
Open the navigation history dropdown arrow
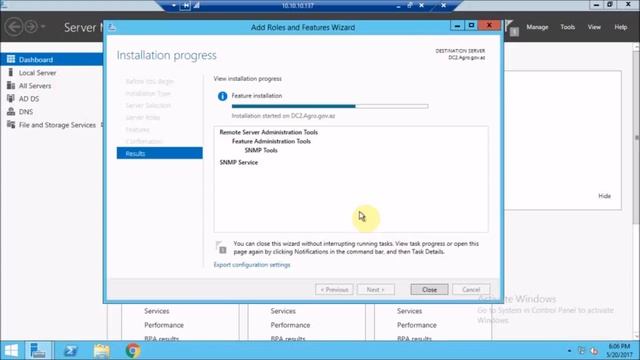tap(43, 27)
